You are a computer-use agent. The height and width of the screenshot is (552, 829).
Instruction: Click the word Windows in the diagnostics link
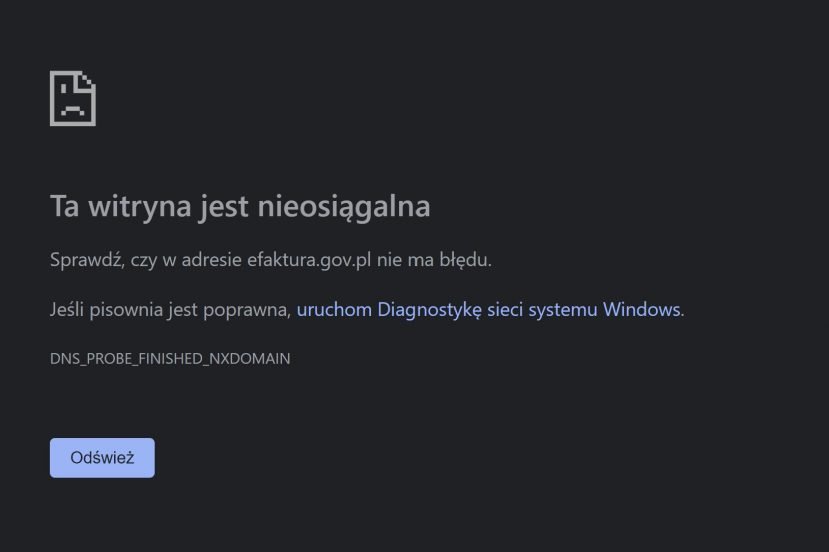pyautogui.click(x=641, y=309)
